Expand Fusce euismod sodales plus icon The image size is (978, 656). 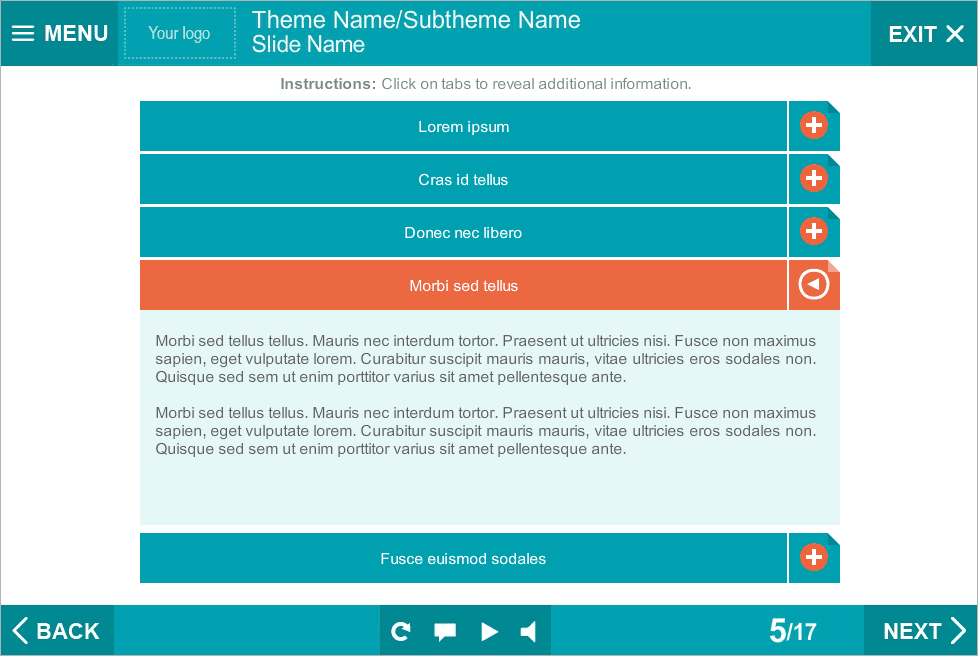click(x=814, y=558)
